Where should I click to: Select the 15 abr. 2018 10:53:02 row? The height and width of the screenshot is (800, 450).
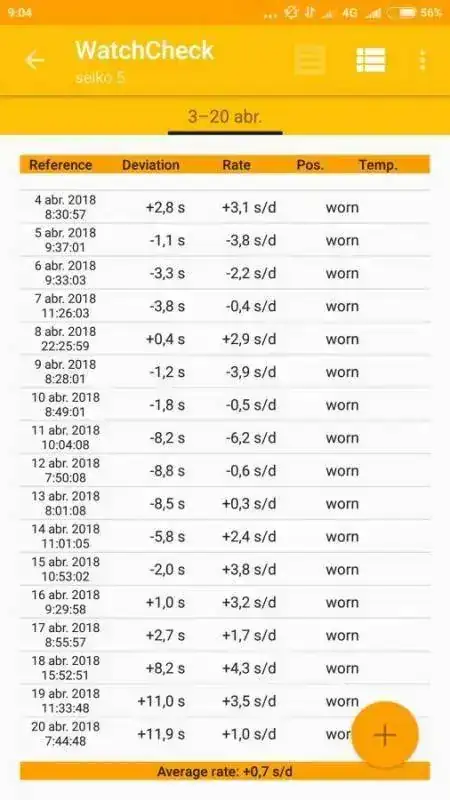(225, 569)
